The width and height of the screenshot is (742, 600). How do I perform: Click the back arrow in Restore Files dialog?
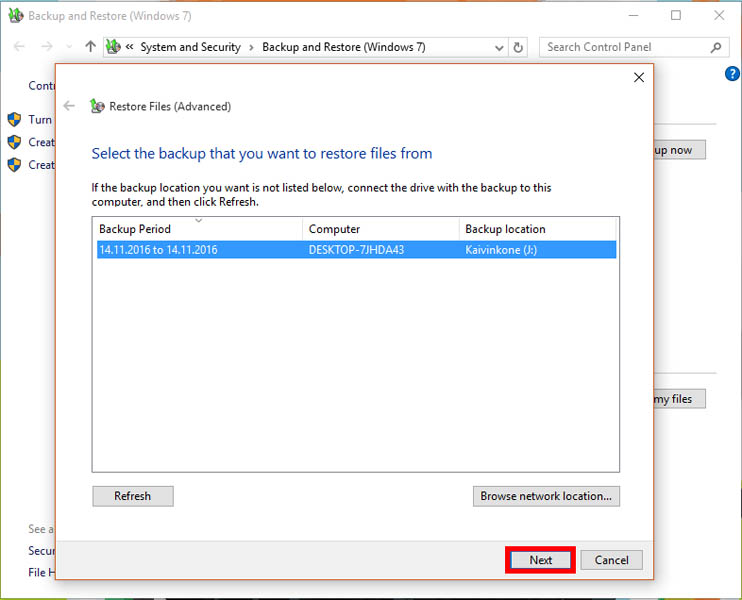click(69, 106)
